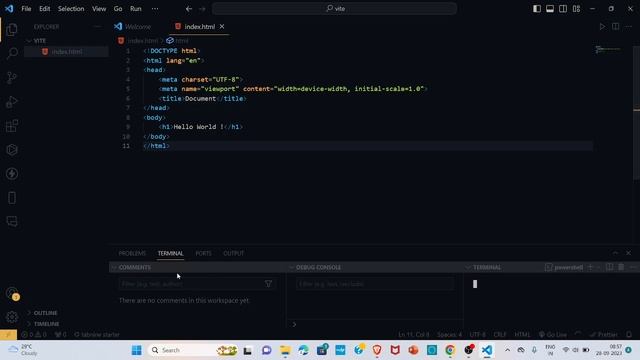Toggle the Secondary Side Bar
Image resolution: width=640 pixels, height=360 pixels.
pyautogui.click(x=563, y=9)
